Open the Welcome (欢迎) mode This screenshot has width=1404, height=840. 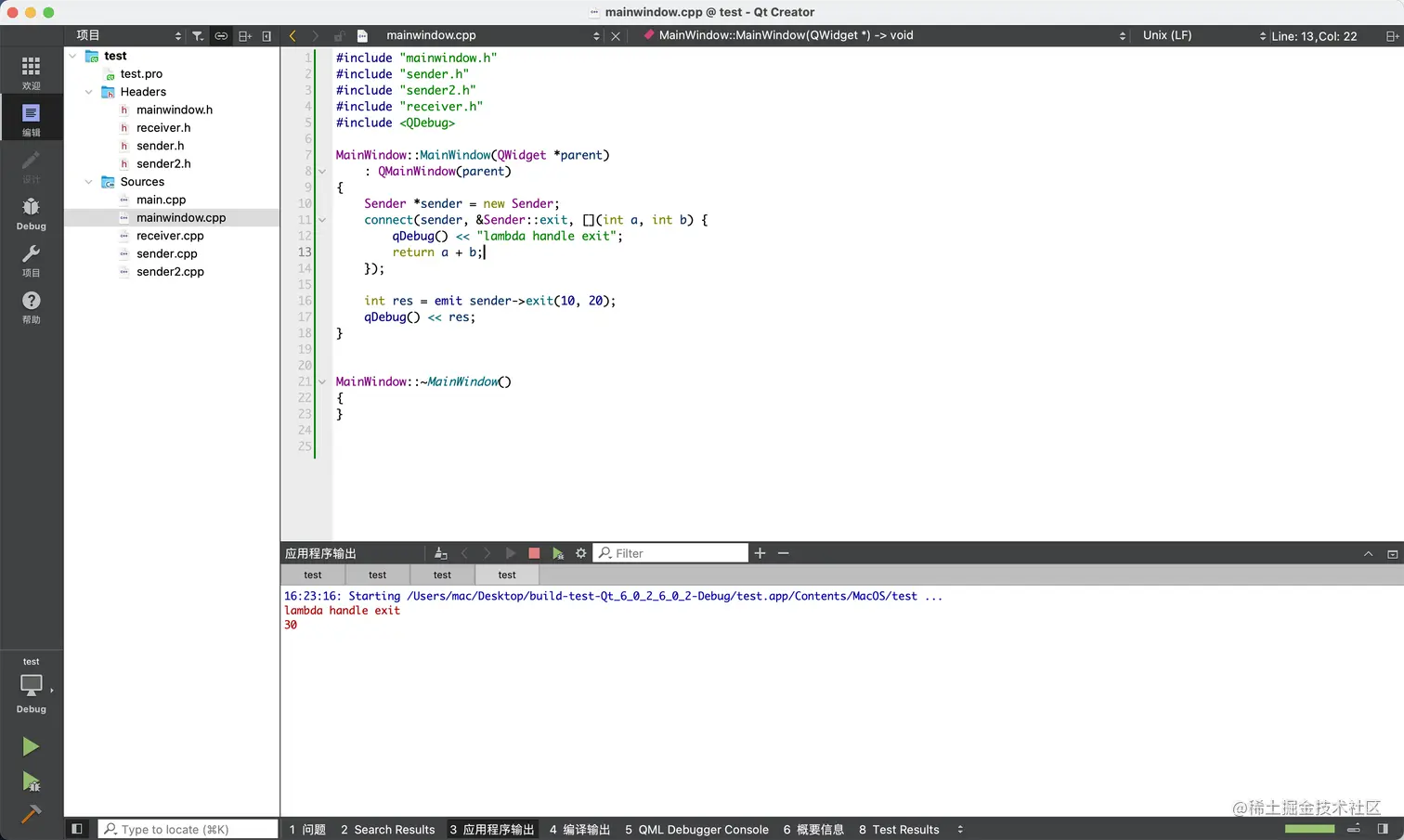click(x=31, y=72)
